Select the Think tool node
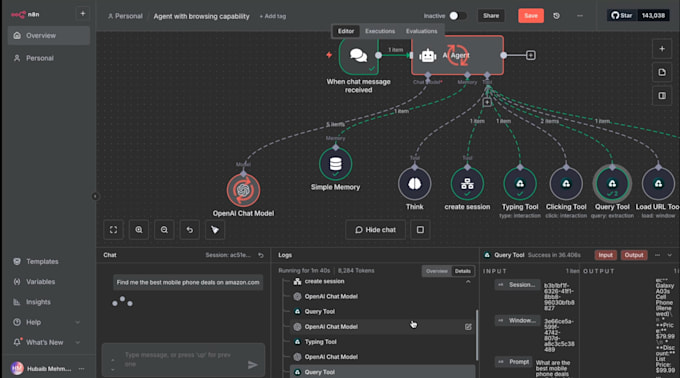Screen dimensions: 680x378 coord(415,184)
